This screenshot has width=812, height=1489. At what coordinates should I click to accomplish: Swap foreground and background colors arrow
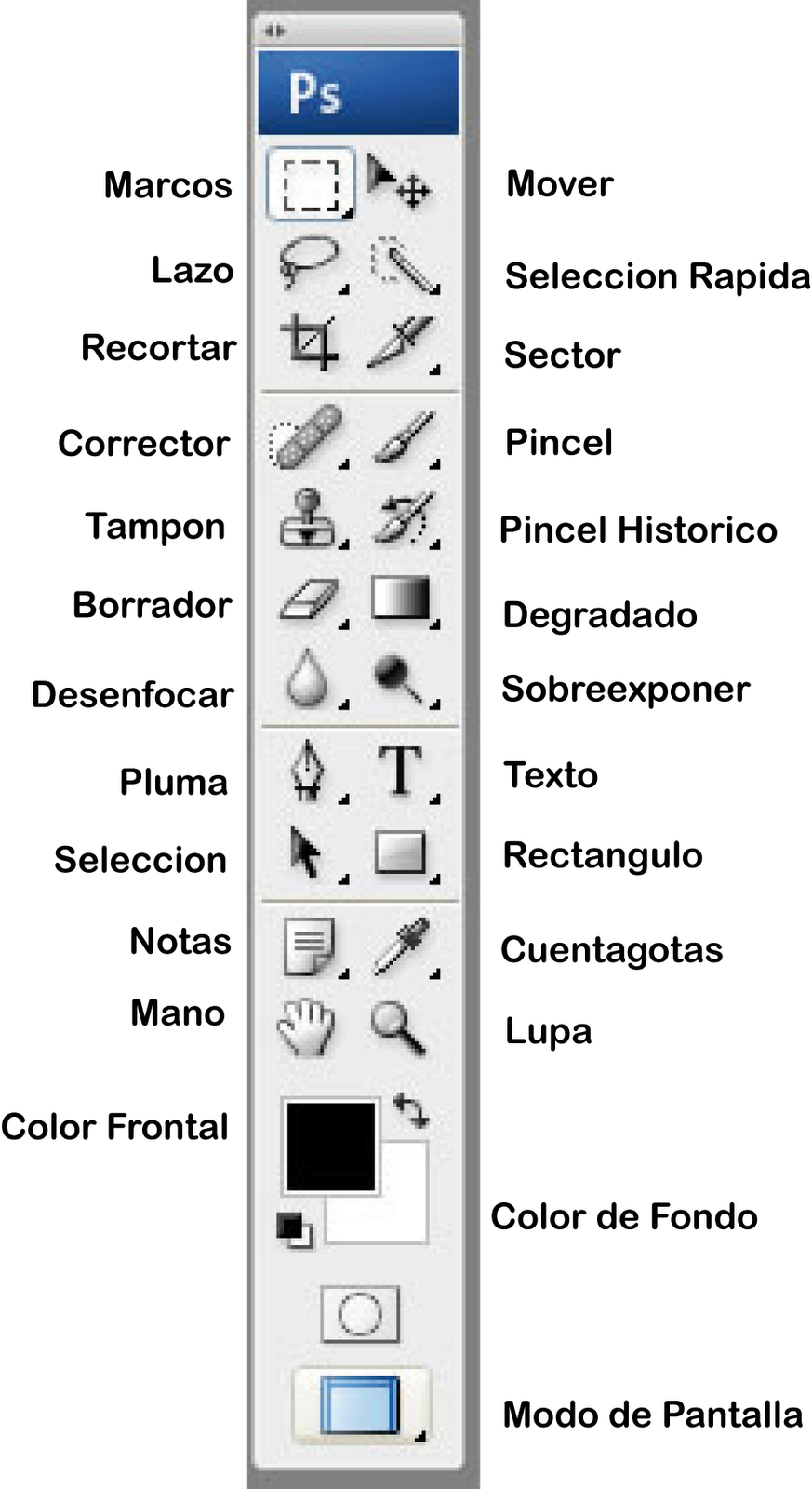(409, 1109)
